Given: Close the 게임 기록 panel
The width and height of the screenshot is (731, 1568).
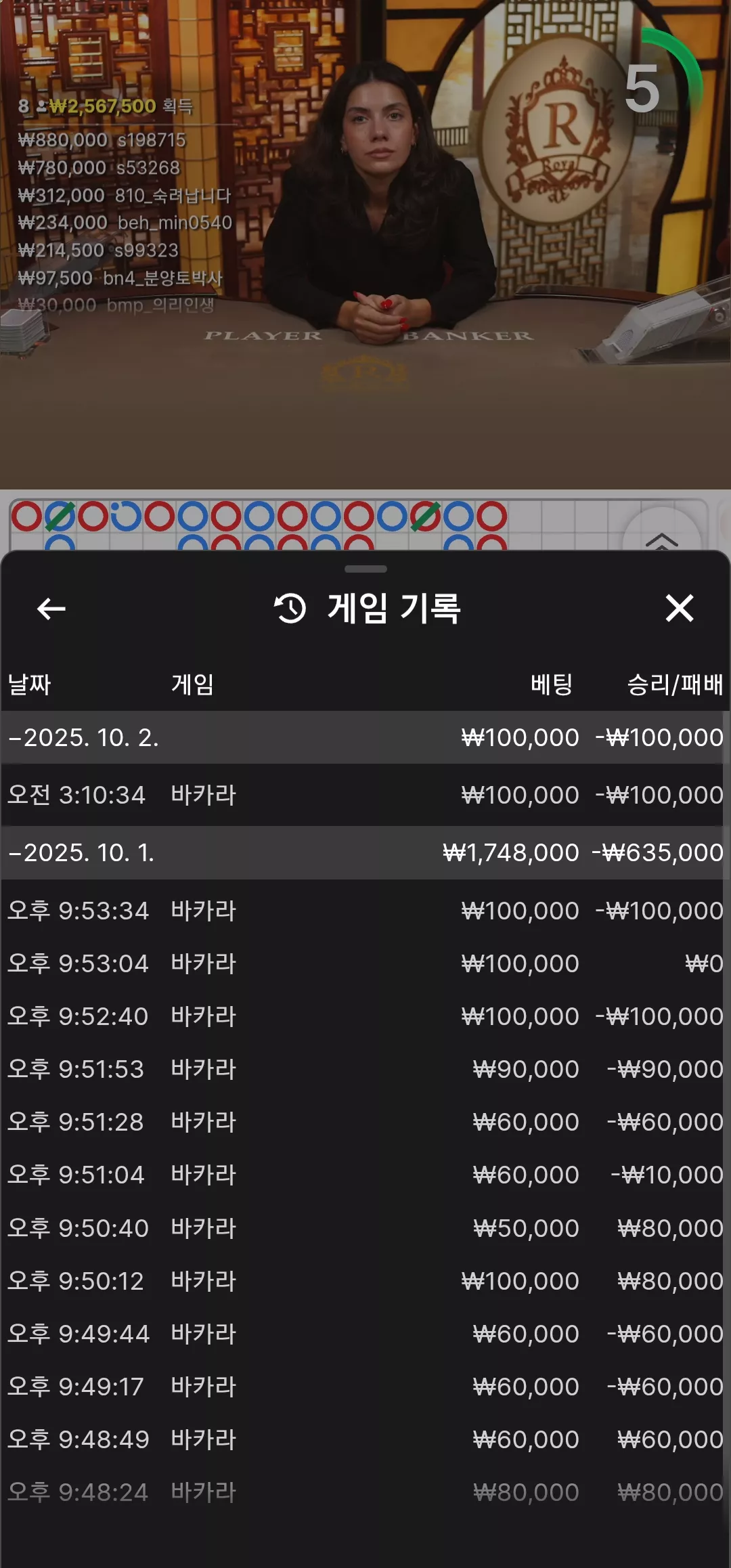Looking at the screenshot, I should [x=679, y=608].
